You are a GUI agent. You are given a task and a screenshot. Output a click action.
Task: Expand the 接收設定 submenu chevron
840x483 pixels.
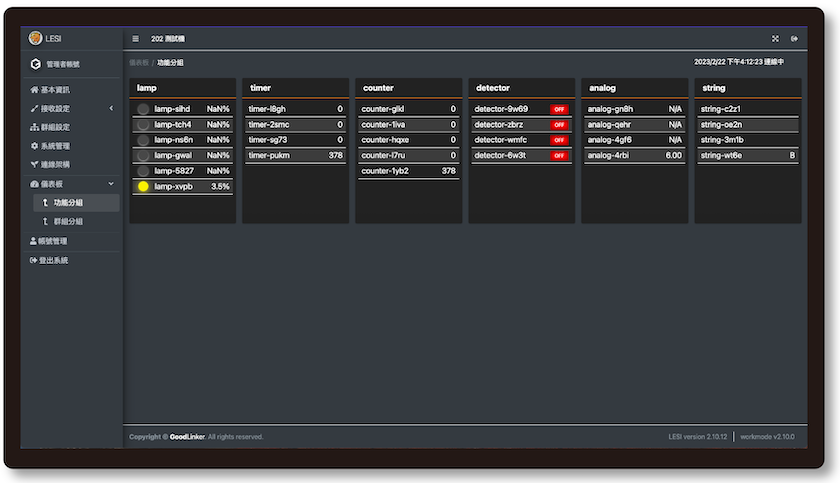[x=111, y=108]
